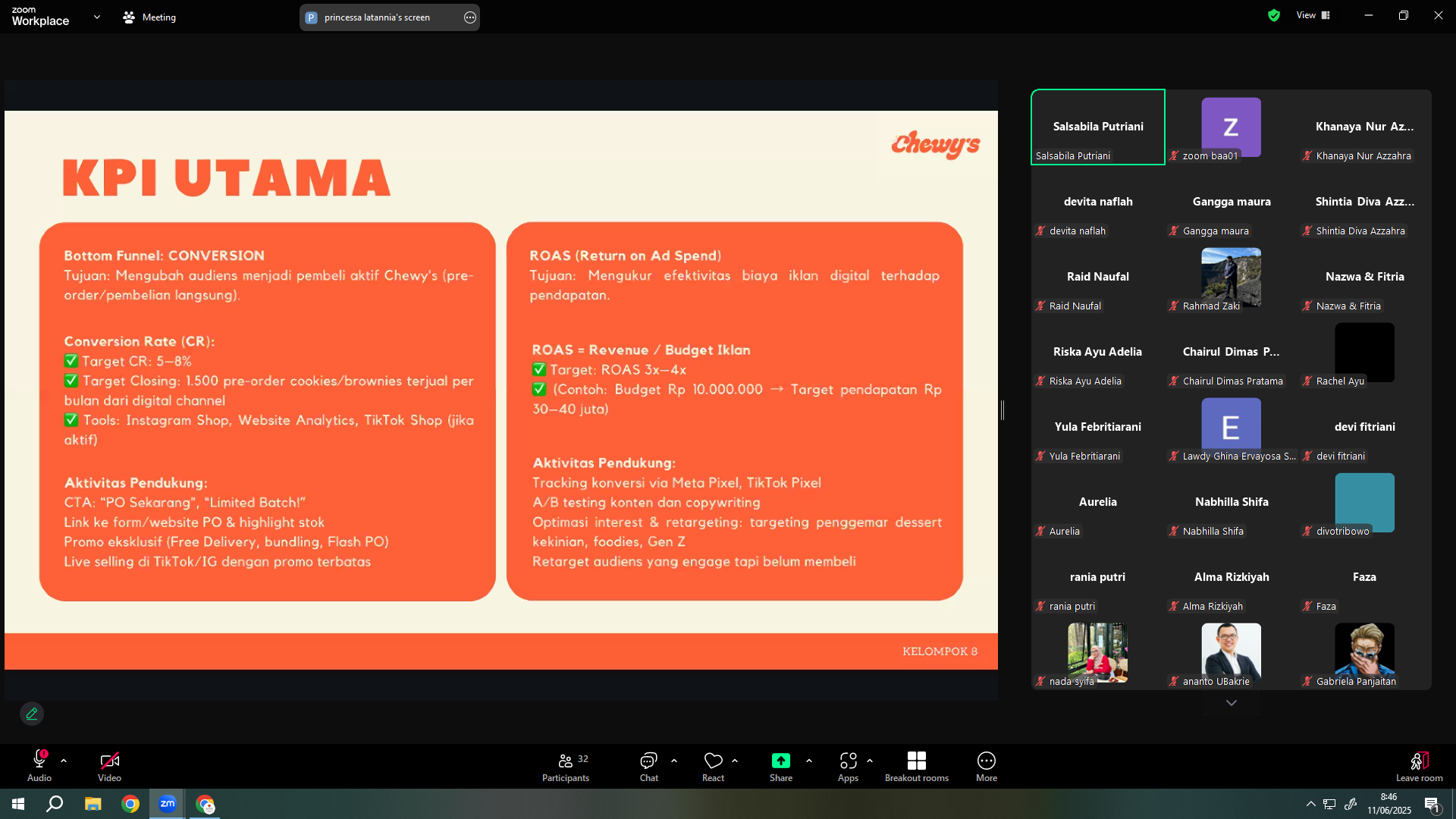Click Riska Ayu Adelia's participant tile

[x=1098, y=352]
